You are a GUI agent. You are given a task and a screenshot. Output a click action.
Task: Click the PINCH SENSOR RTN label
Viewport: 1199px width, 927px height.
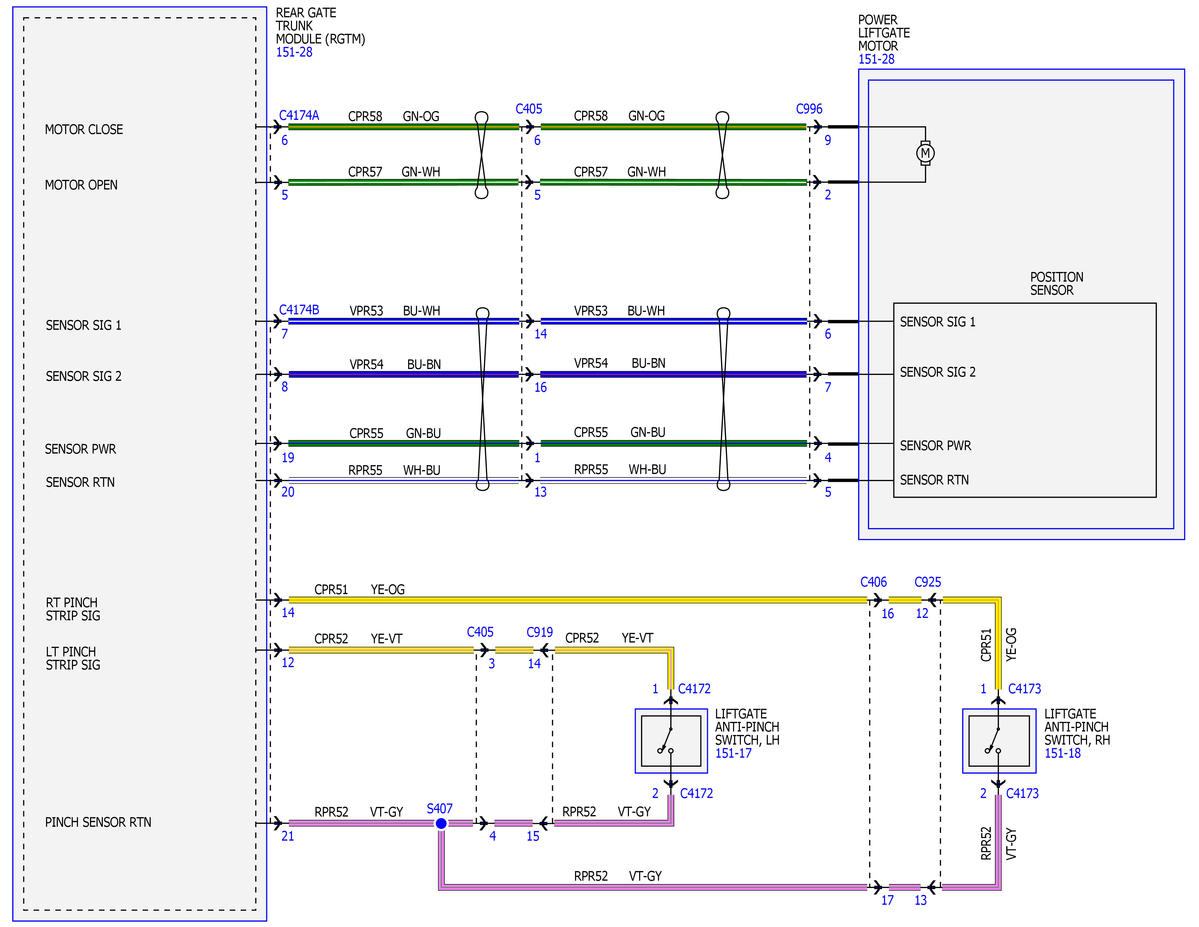pos(98,822)
